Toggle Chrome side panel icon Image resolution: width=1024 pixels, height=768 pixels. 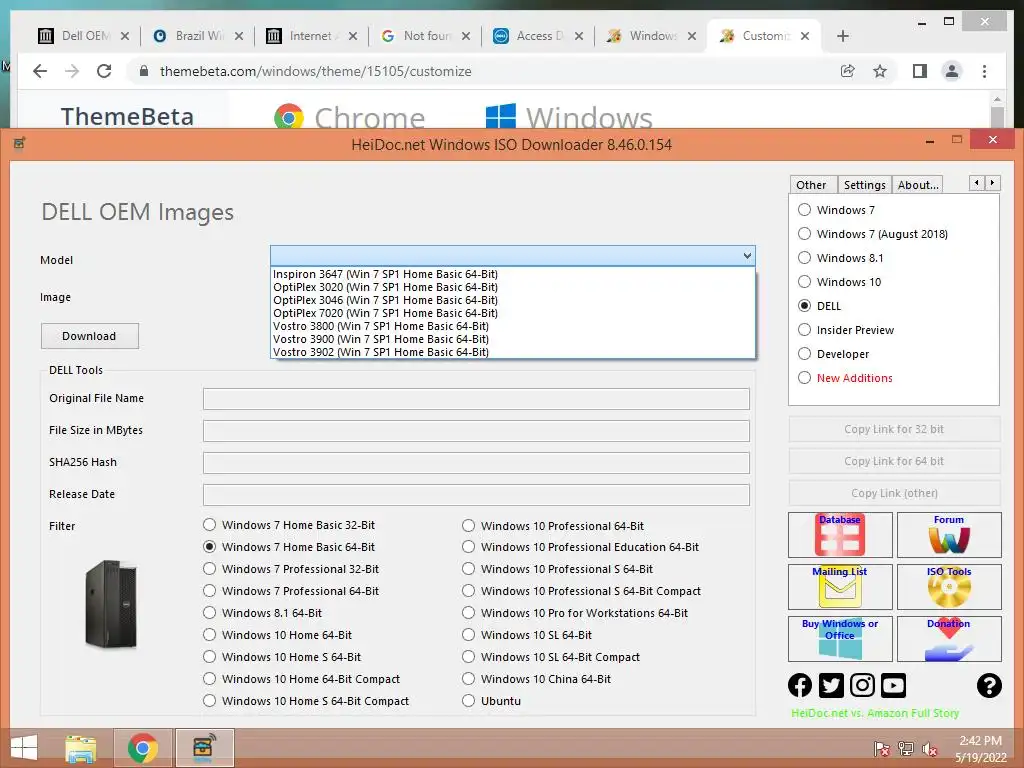920,71
